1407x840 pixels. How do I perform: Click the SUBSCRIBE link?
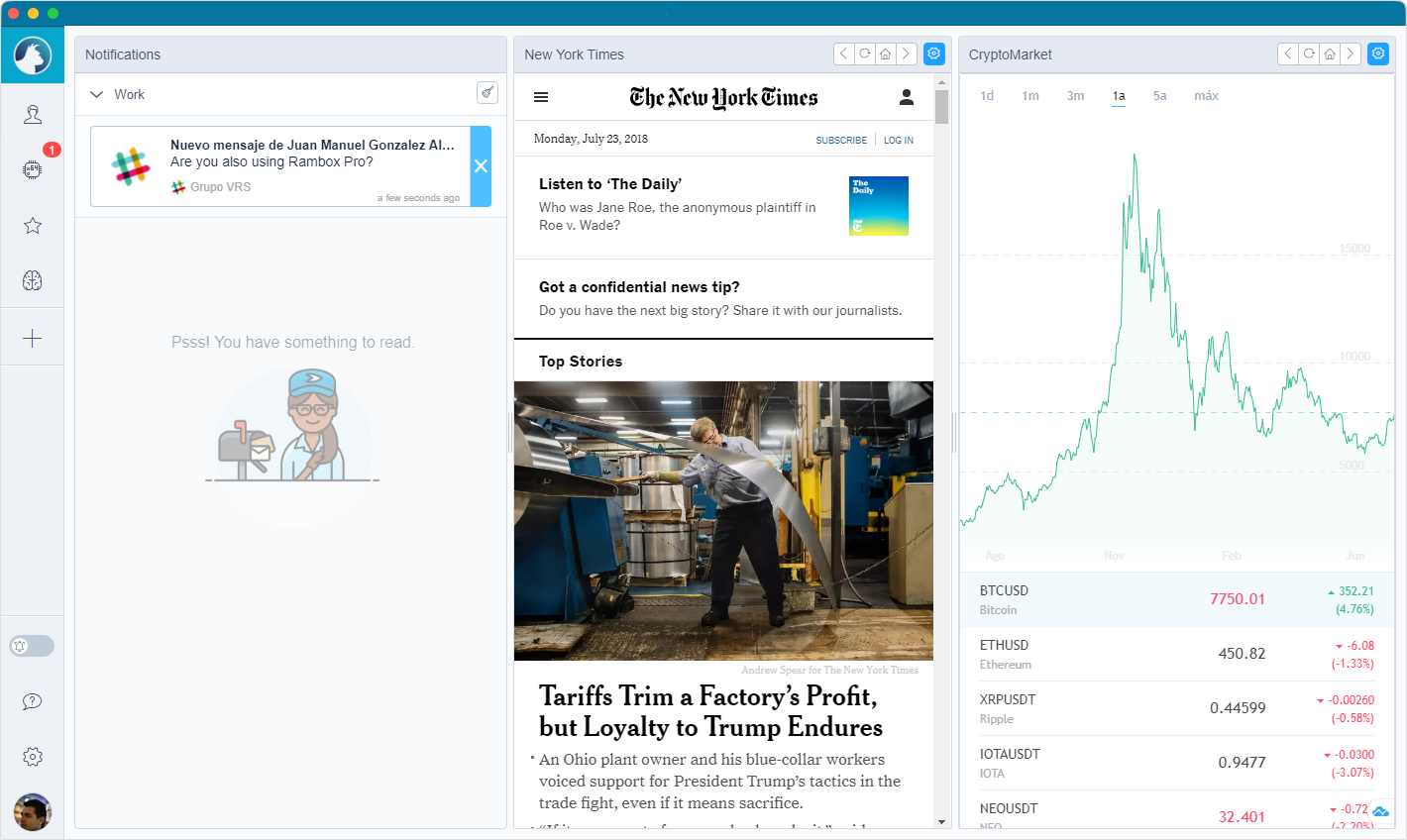pos(841,140)
